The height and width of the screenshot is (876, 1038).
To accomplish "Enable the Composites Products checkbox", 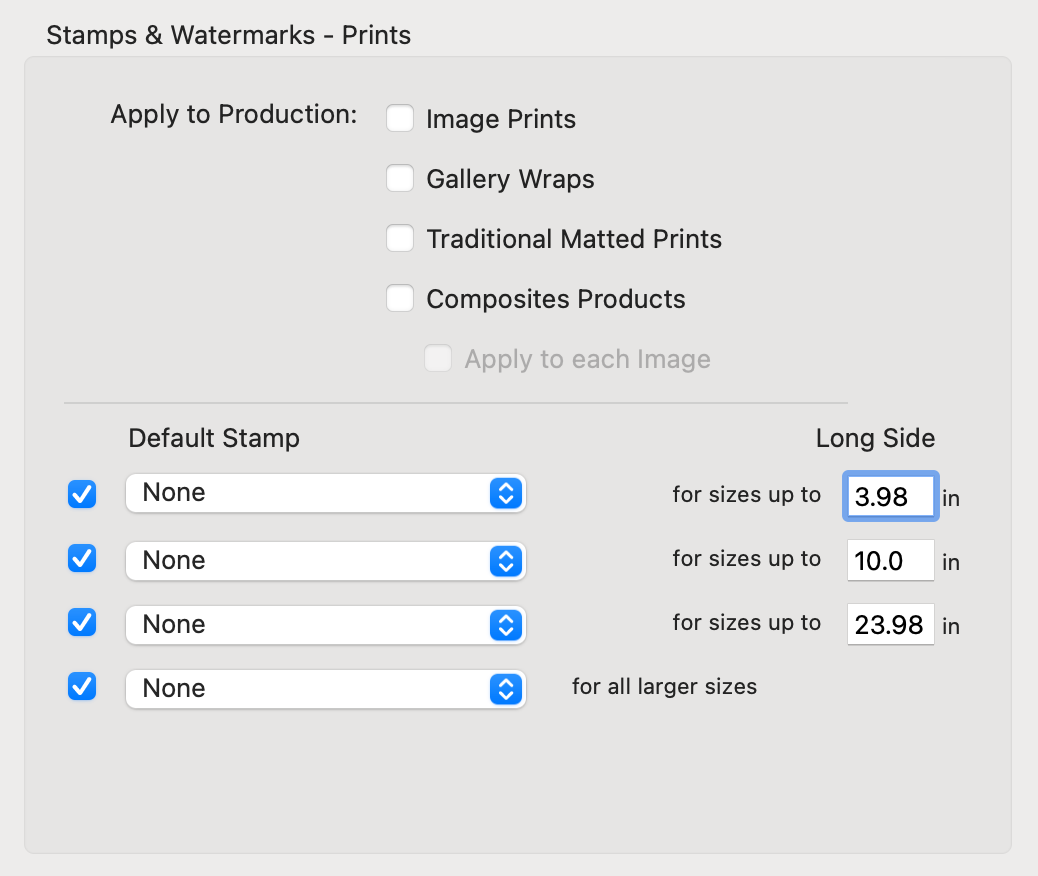I will tap(400, 299).
